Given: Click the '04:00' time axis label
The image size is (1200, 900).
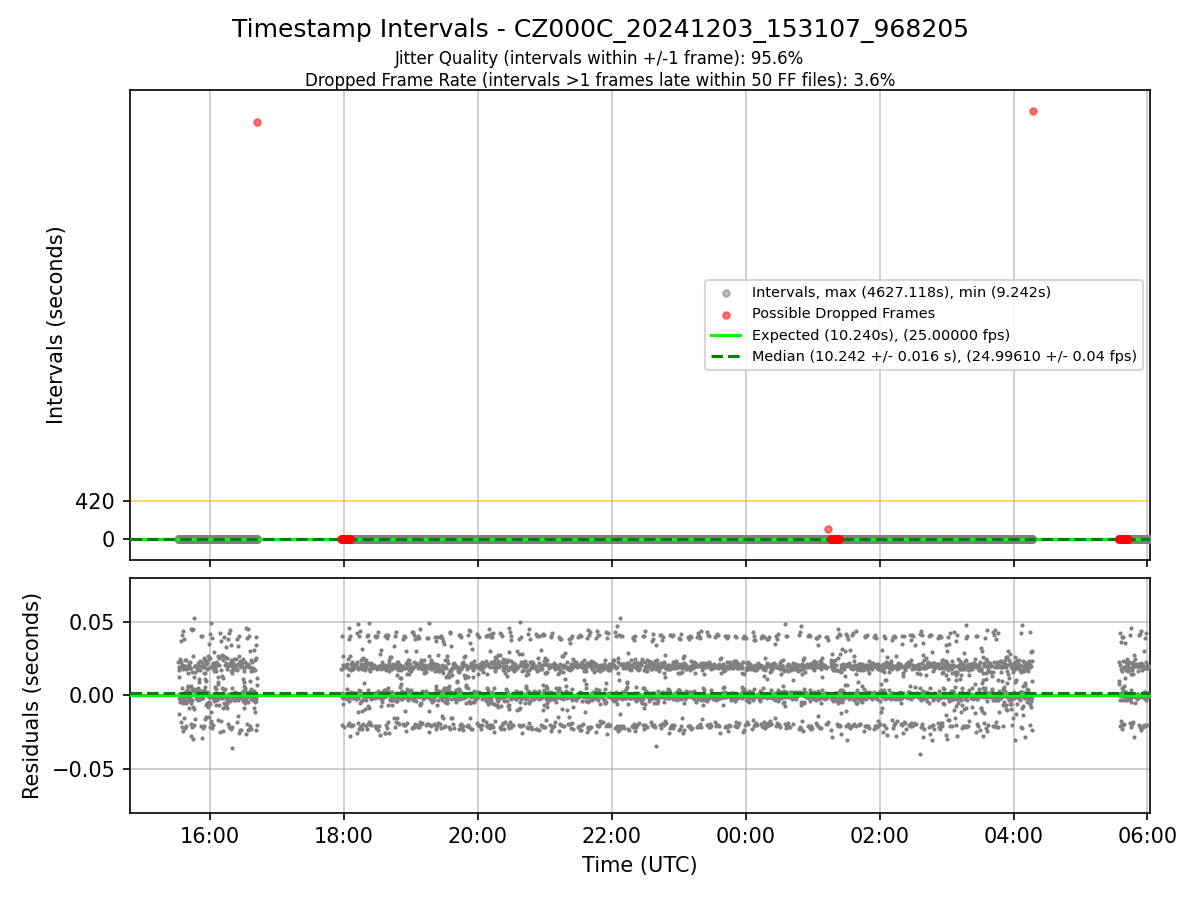Looking at the screenshot, I should (x=1014, y=836).
